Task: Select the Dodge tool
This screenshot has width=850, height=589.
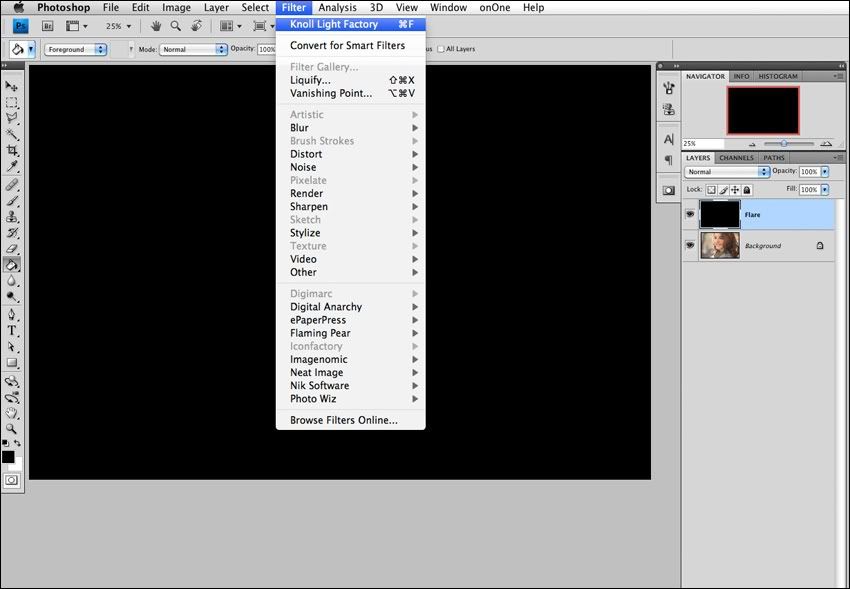Action: (11, 297)
